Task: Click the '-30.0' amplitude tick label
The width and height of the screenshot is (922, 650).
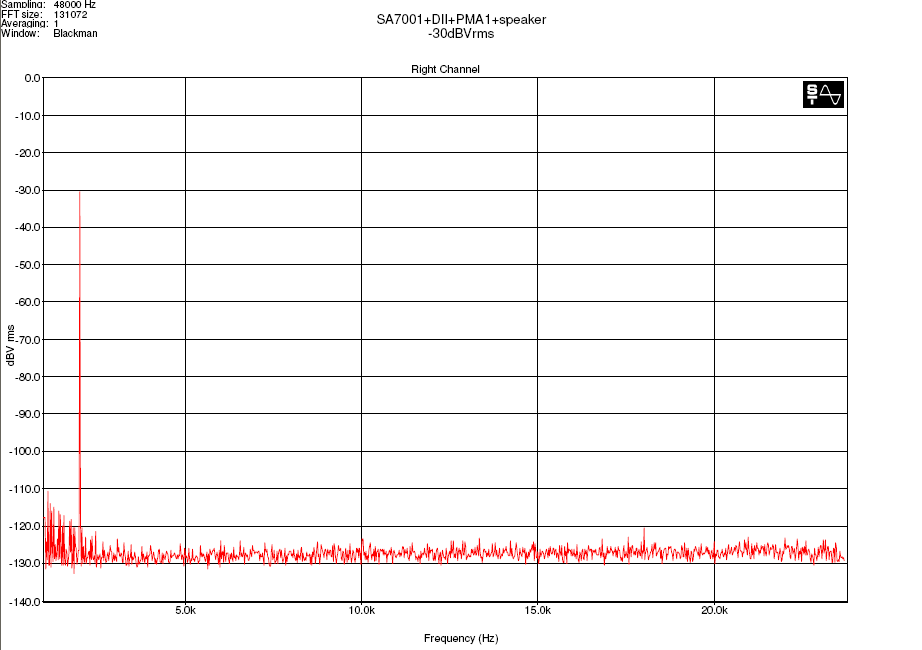Action: (28, 191)
